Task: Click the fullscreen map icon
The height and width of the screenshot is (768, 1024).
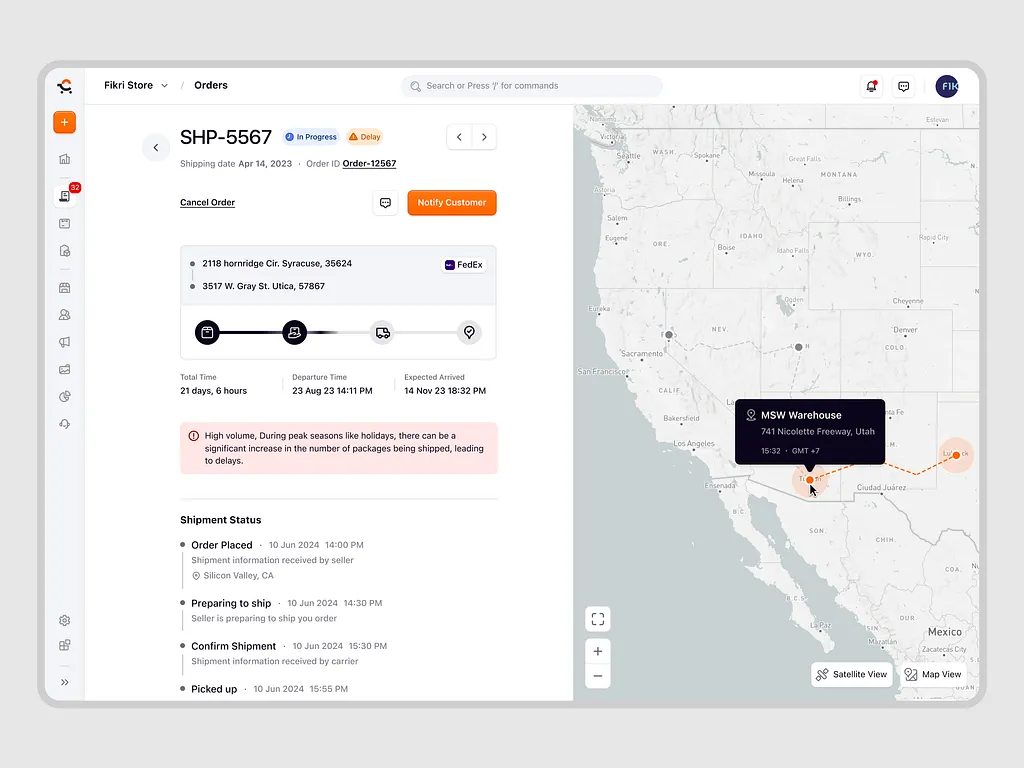Action: click(x=597, y=619)
